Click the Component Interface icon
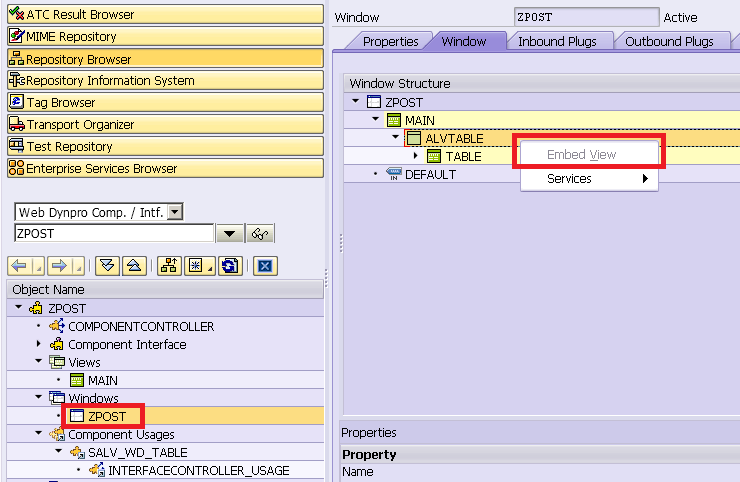The width and height of the screenshot is (740, 482). [57, 344]
